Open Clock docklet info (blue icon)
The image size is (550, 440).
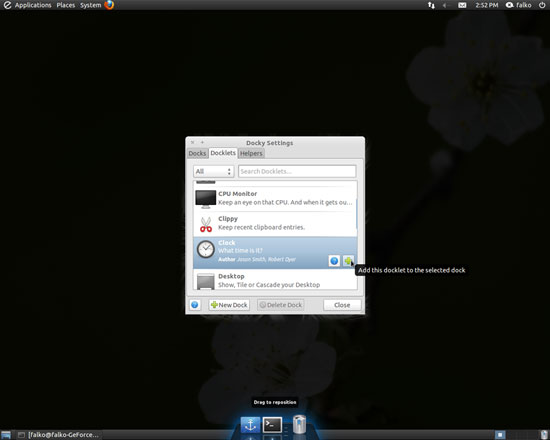334,261
